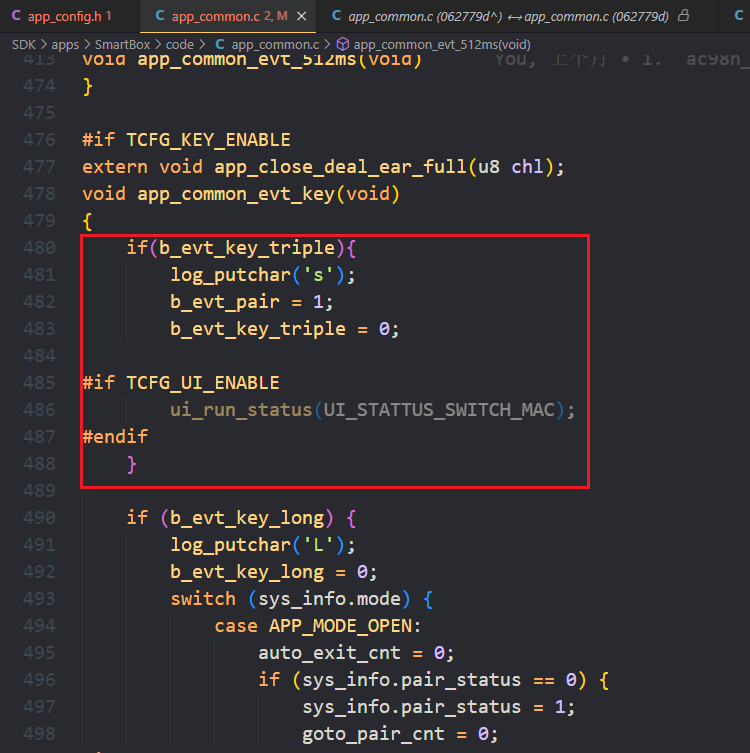Click the app_common_evt_key function name

click(x=236, y=194)
